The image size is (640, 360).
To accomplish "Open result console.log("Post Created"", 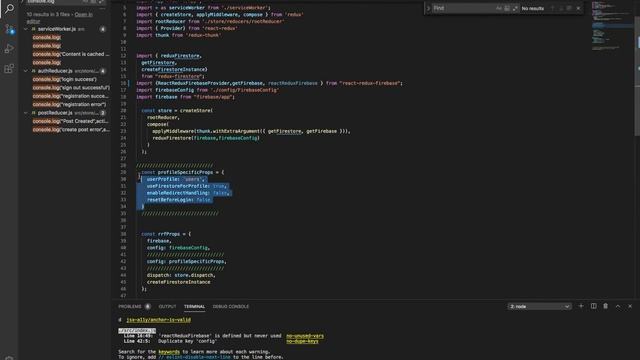I will click(71, 121).
